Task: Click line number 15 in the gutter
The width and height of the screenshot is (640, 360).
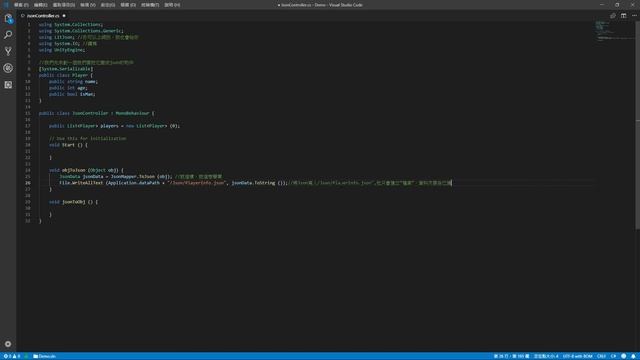Action: tap(27, 113)
